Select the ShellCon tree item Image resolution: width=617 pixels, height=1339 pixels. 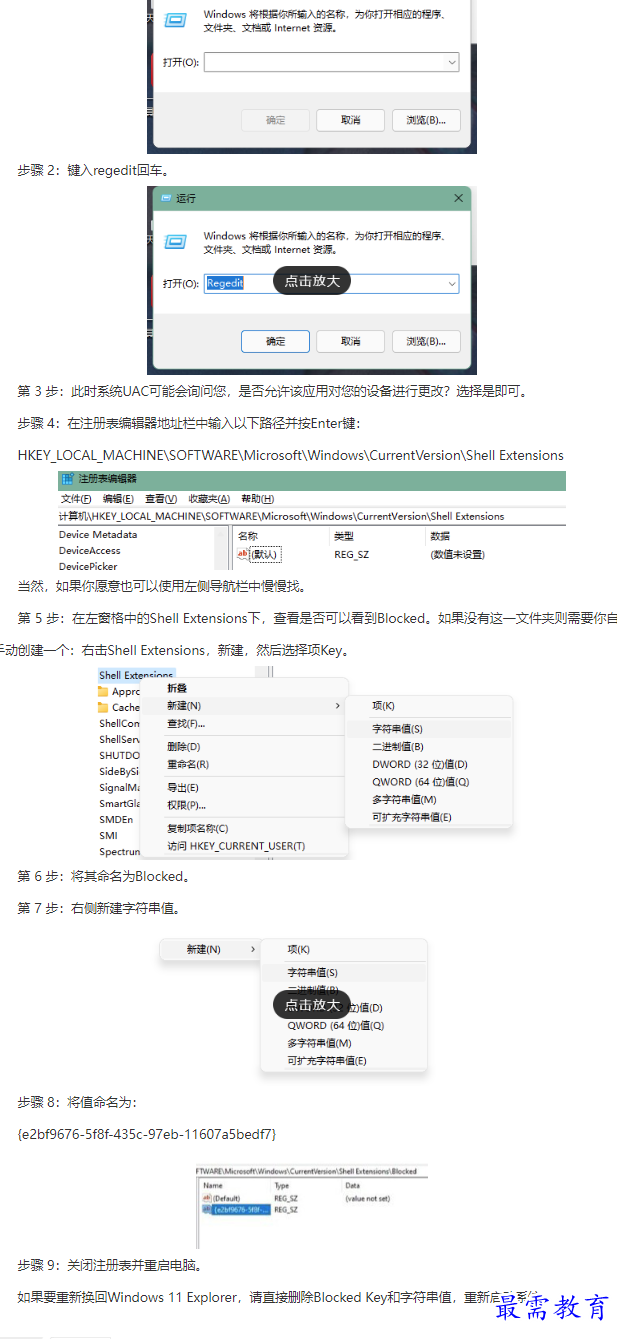point(119,723)
